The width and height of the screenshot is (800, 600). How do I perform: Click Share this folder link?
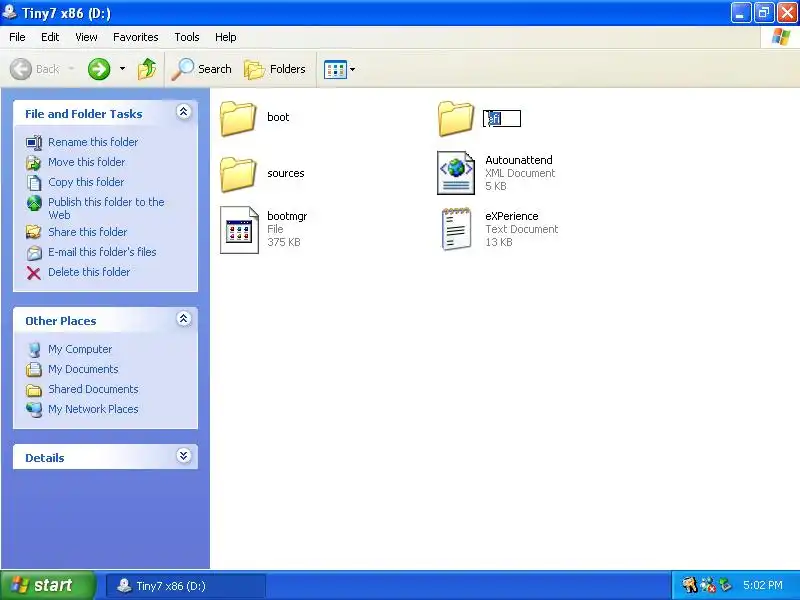[87, 232]
